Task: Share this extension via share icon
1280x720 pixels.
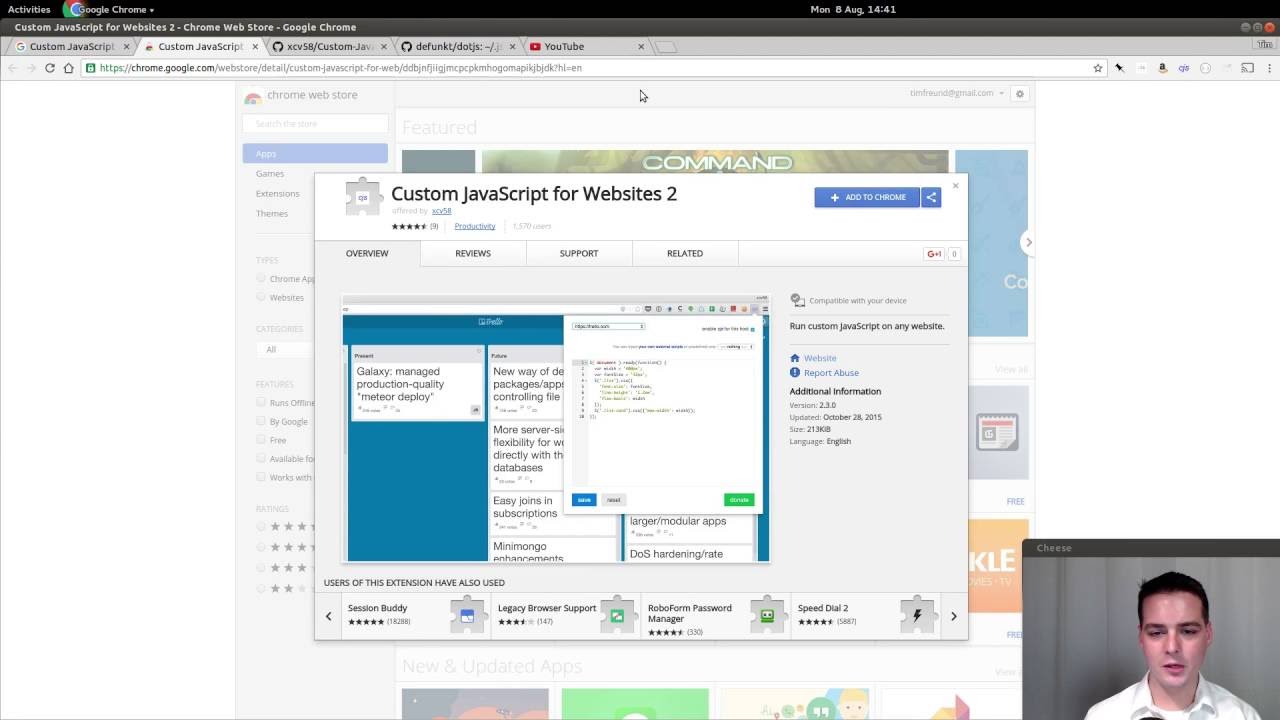Action: (x=931, y=197)
